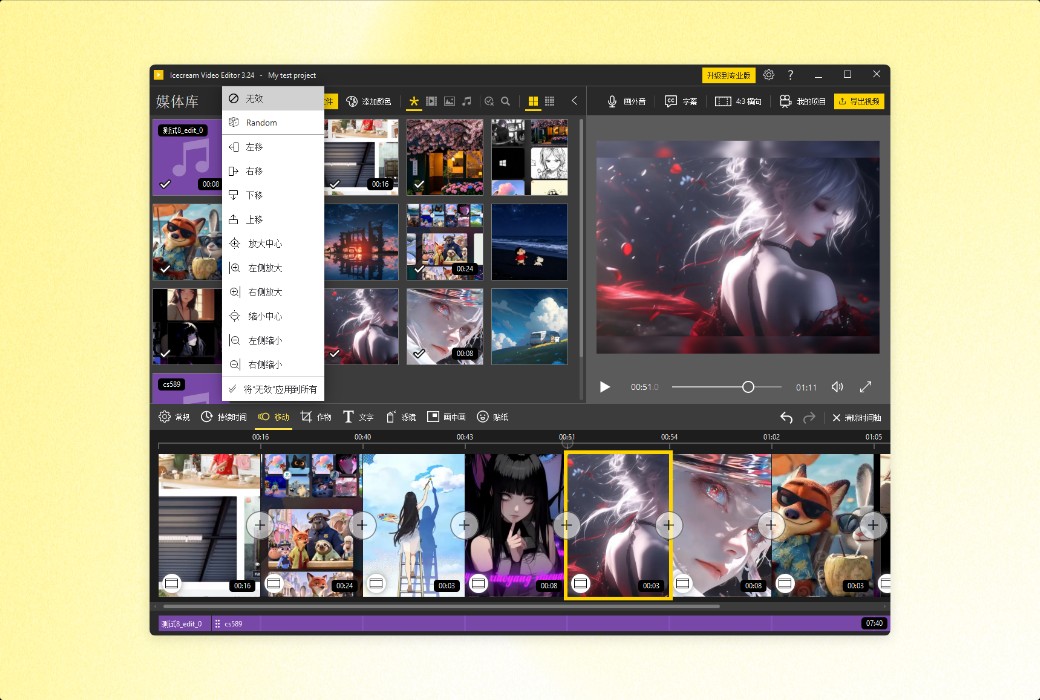Switch to the 常规 general tab

175,418
